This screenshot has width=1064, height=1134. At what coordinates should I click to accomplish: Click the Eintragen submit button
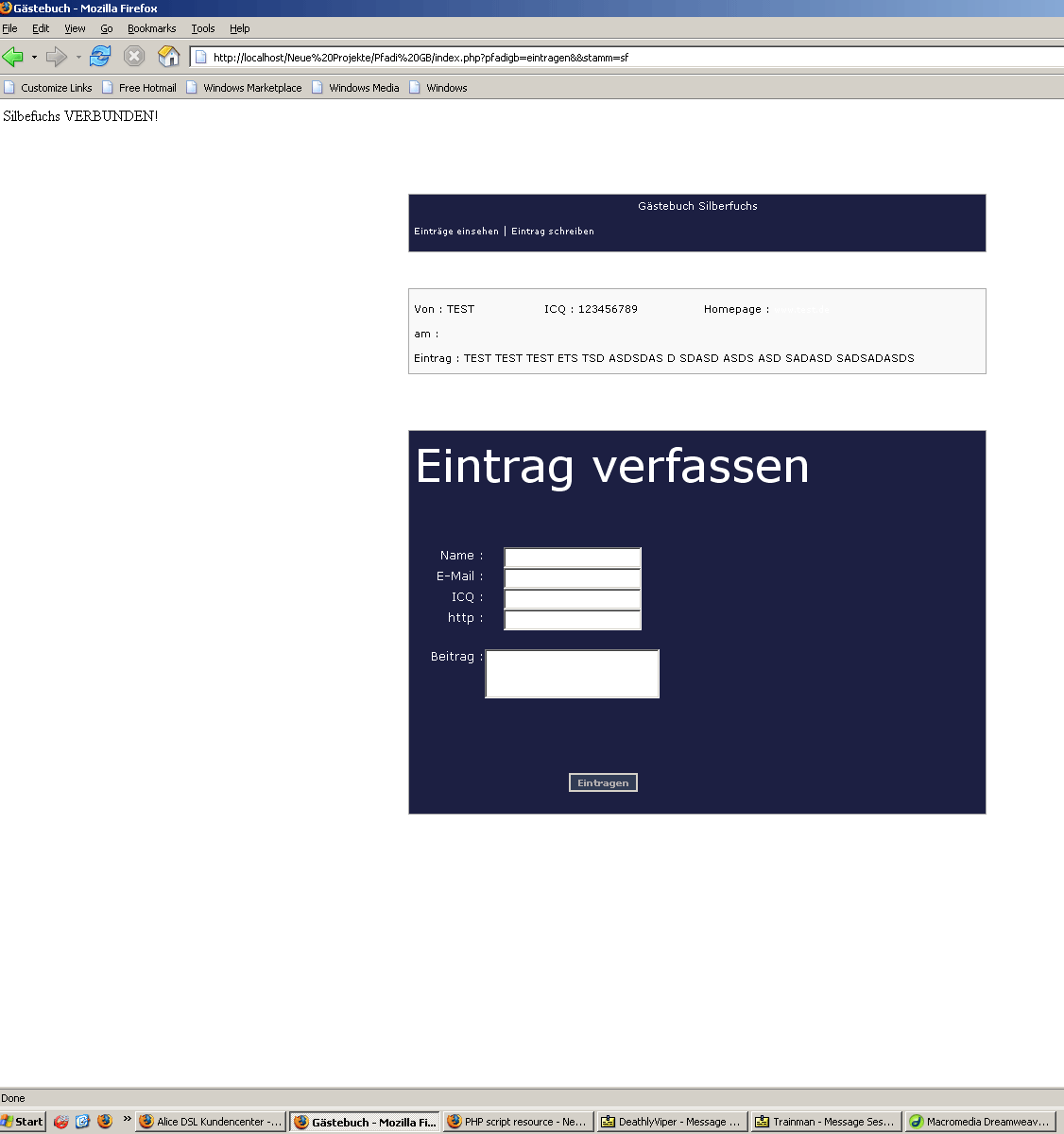(x=603, y=782)
